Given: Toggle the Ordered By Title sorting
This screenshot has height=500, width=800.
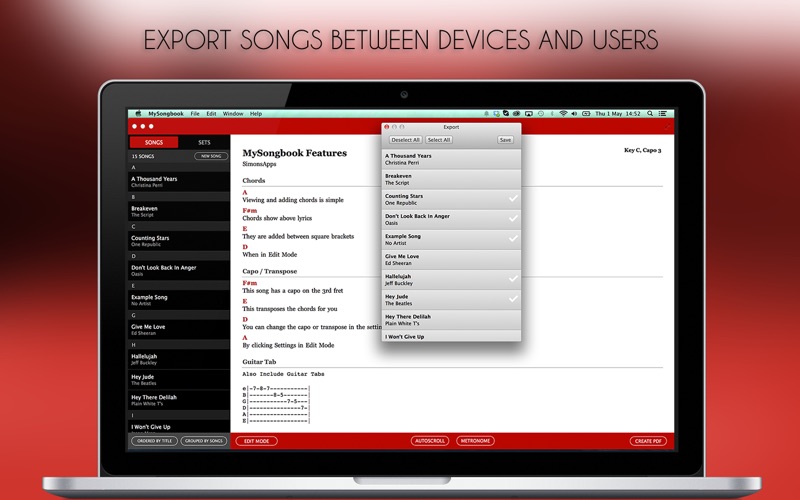Looking at the screenshot, I should click(x=155, y=441).
